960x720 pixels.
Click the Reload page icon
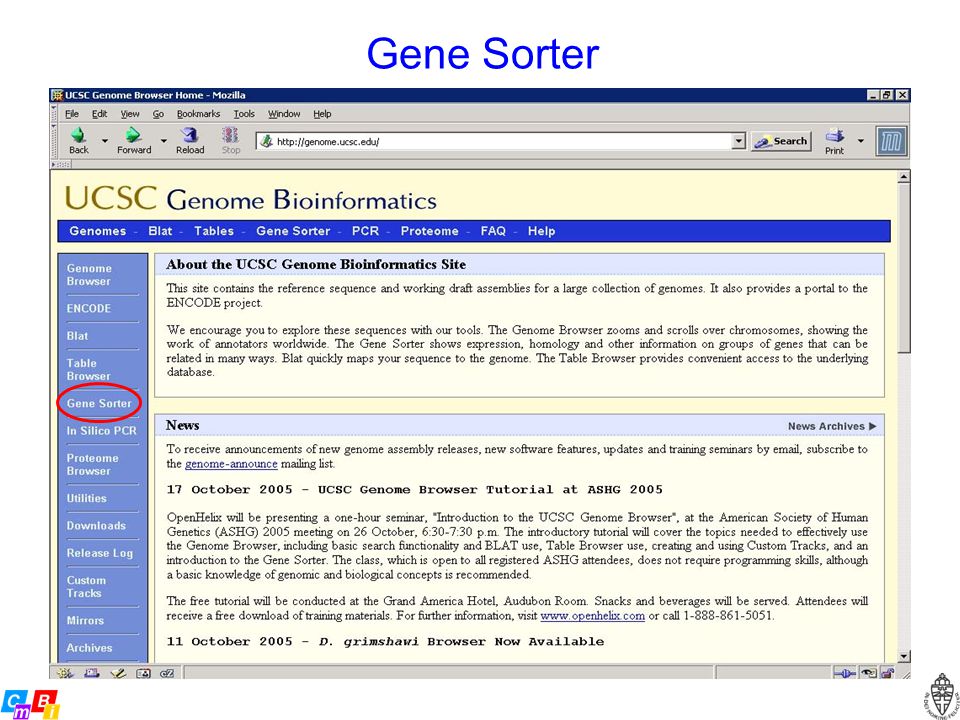coord(190,135)
